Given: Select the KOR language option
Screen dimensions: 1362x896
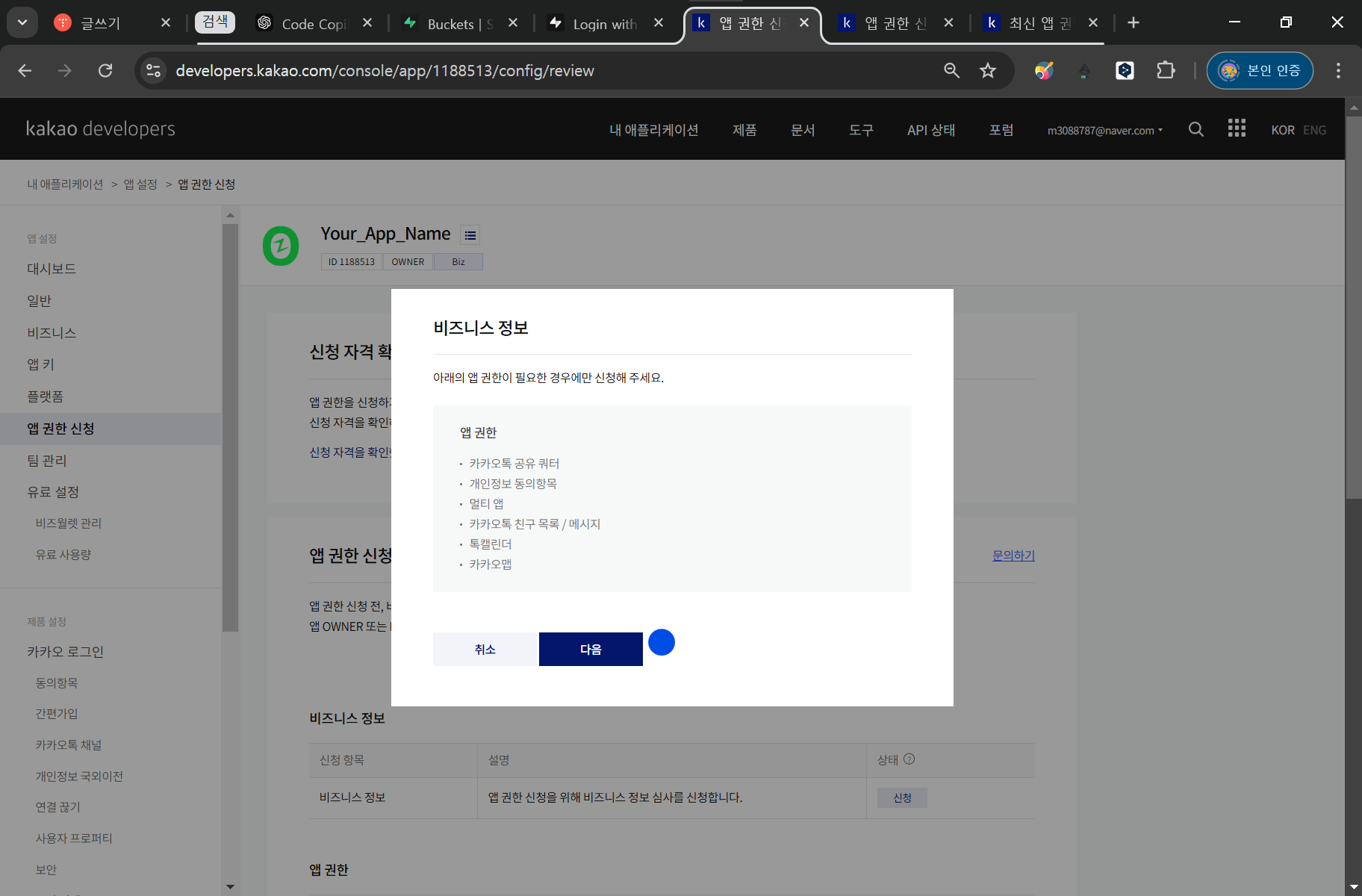Looking at the screenshot, I should pos(1283,130).
